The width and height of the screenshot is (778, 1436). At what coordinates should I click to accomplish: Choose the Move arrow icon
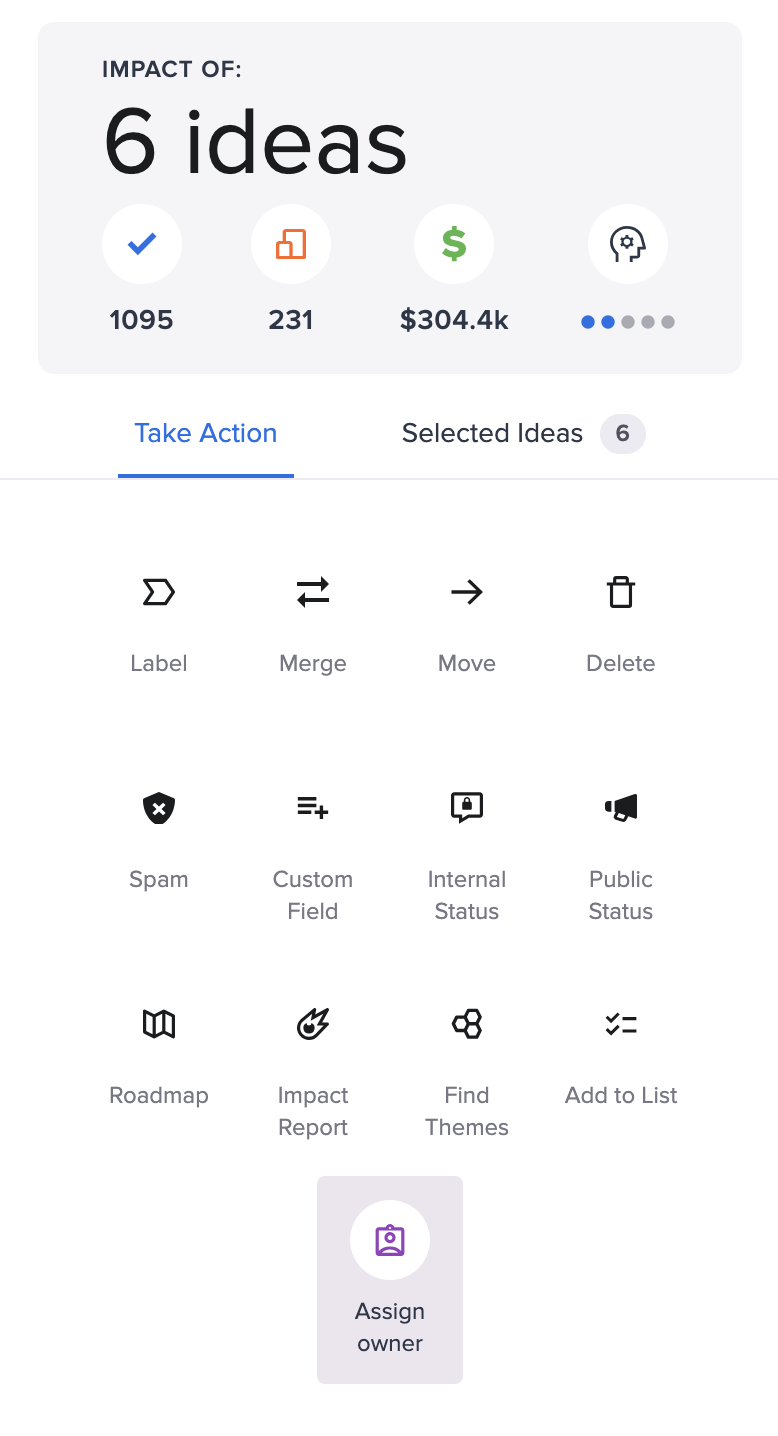click(x=467, y=593)
